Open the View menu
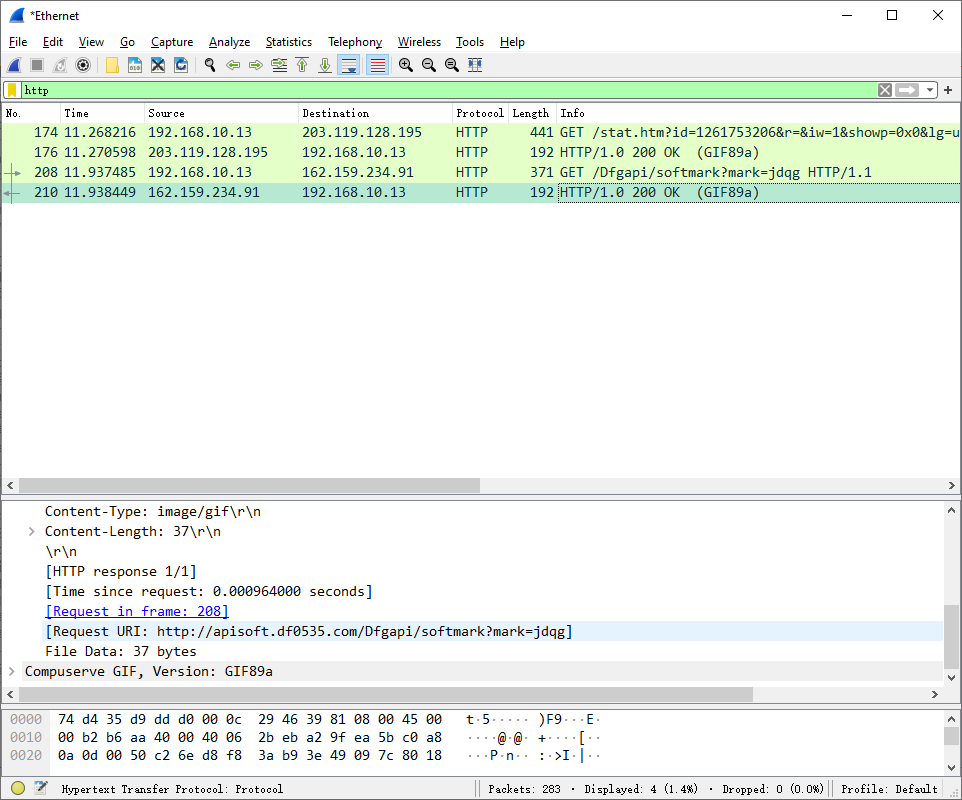This screenshot has height=800, width=962. tap(91, 42)
